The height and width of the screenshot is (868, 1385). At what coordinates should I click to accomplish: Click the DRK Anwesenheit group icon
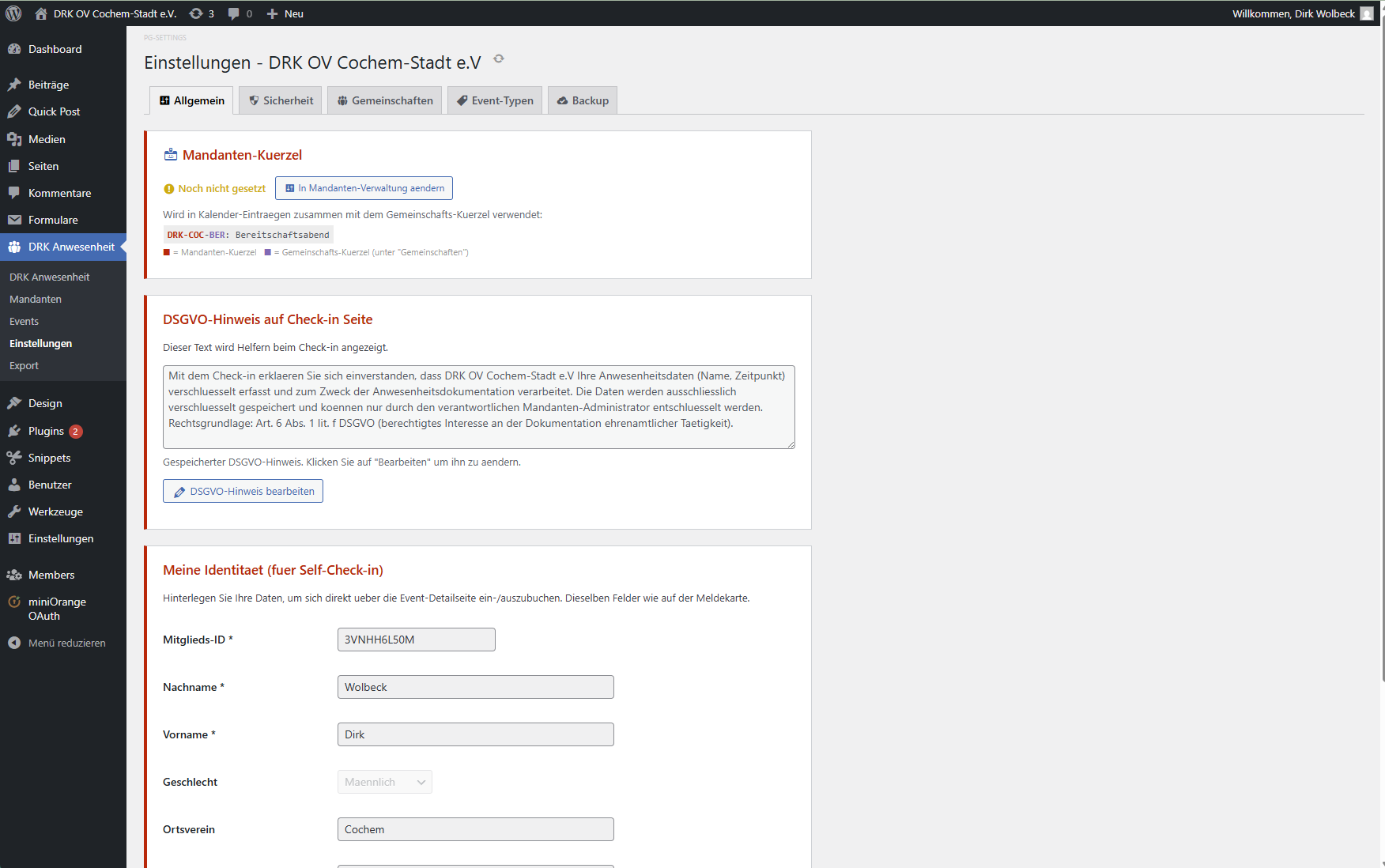14,247
